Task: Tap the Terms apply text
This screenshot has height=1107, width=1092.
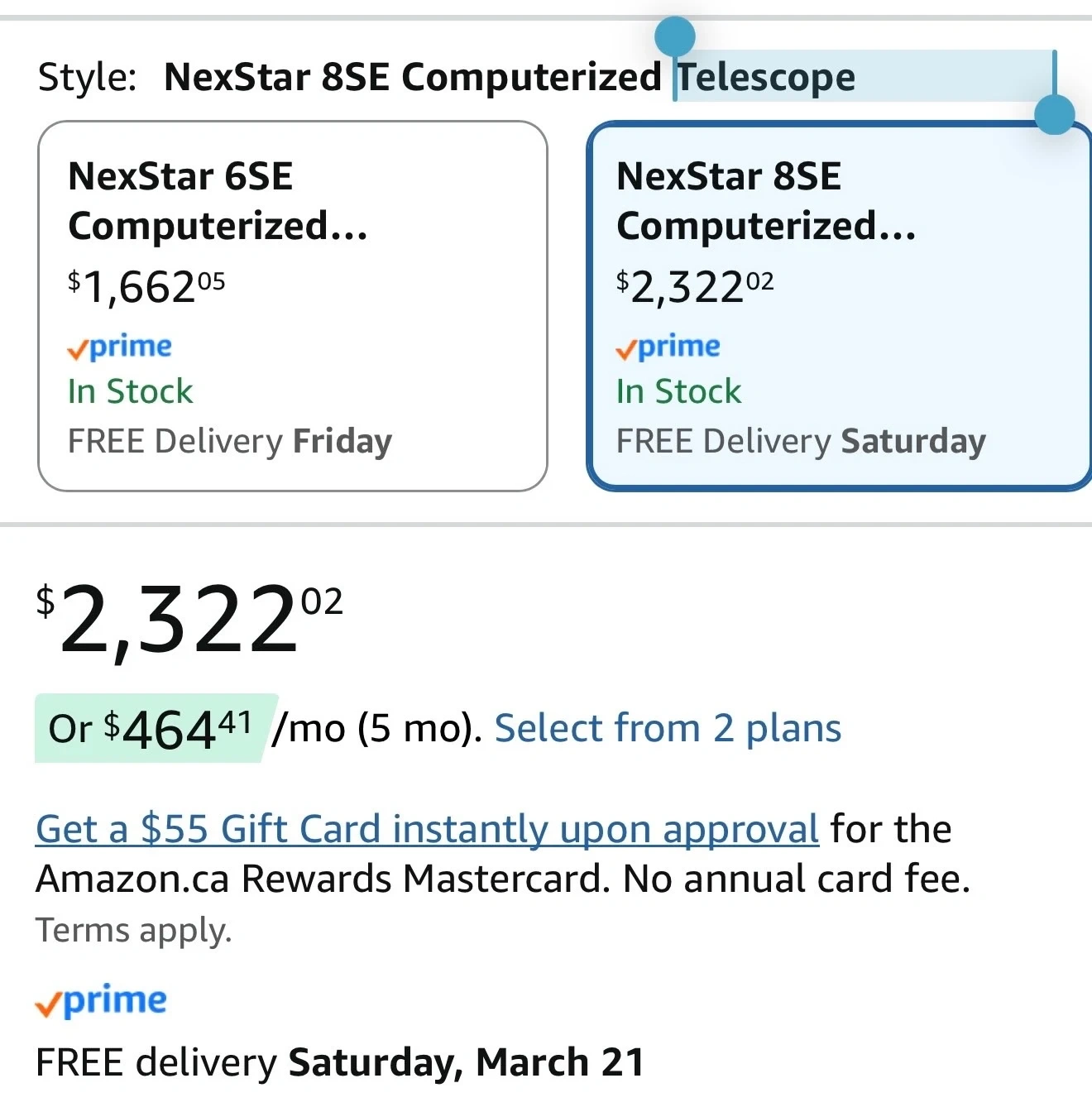Action: 133,931
